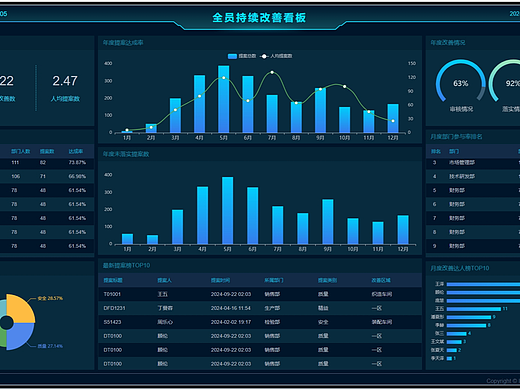Click the 检验部 department cell
Image resolution: width=520 pixels, height=390 pixels.
pyautogui.click(x=272, y=322)
